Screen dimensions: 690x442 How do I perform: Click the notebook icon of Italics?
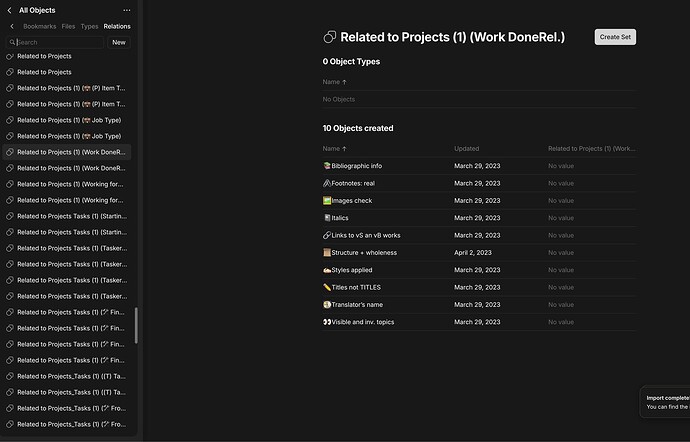pyautogui.click(x=327, y=218)
